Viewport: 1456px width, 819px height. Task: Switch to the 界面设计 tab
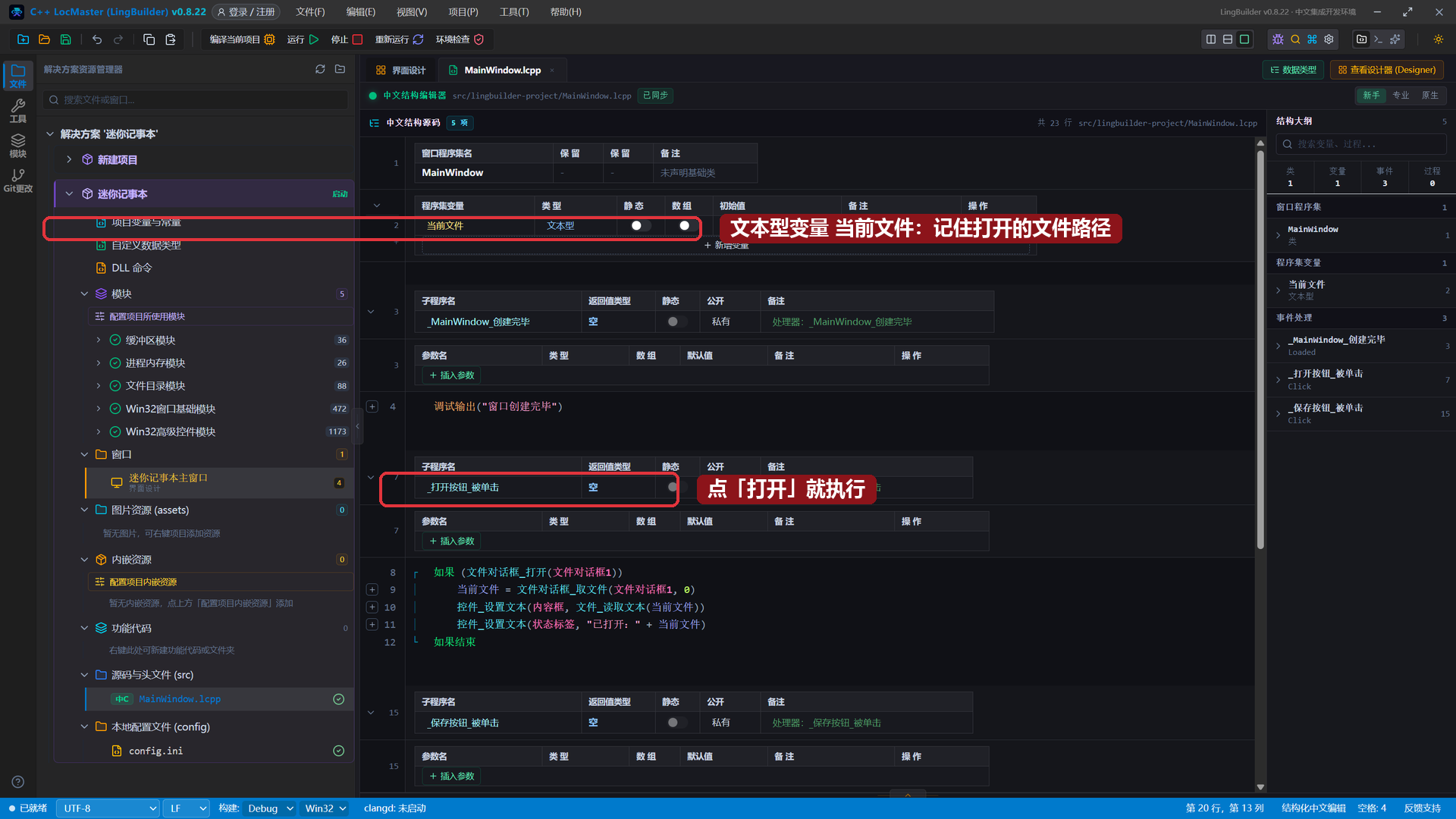(x=401, y=70)
